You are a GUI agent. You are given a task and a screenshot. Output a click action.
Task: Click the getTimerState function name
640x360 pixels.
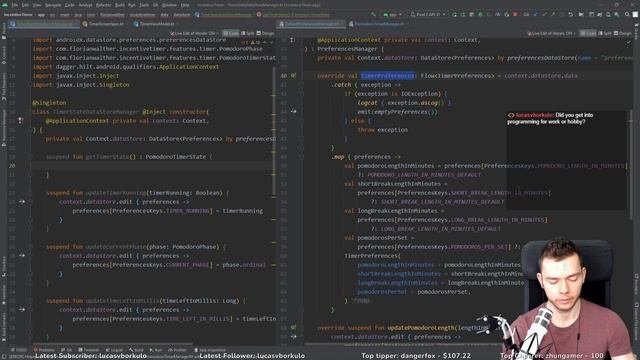(107, 157)
